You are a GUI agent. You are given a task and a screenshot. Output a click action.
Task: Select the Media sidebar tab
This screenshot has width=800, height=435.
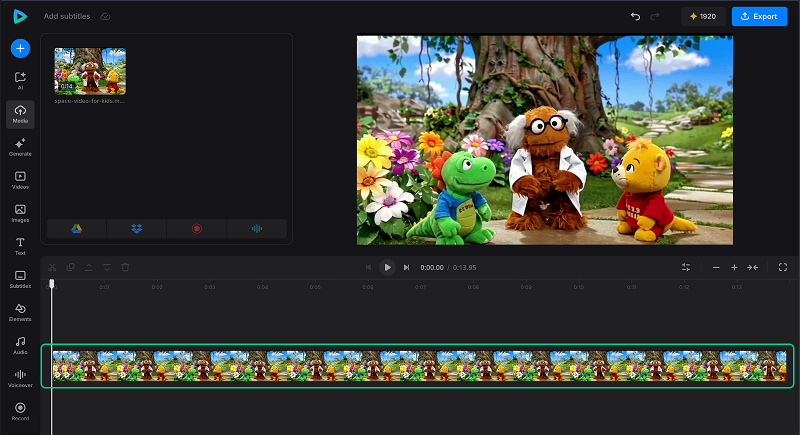coord(20,114)
